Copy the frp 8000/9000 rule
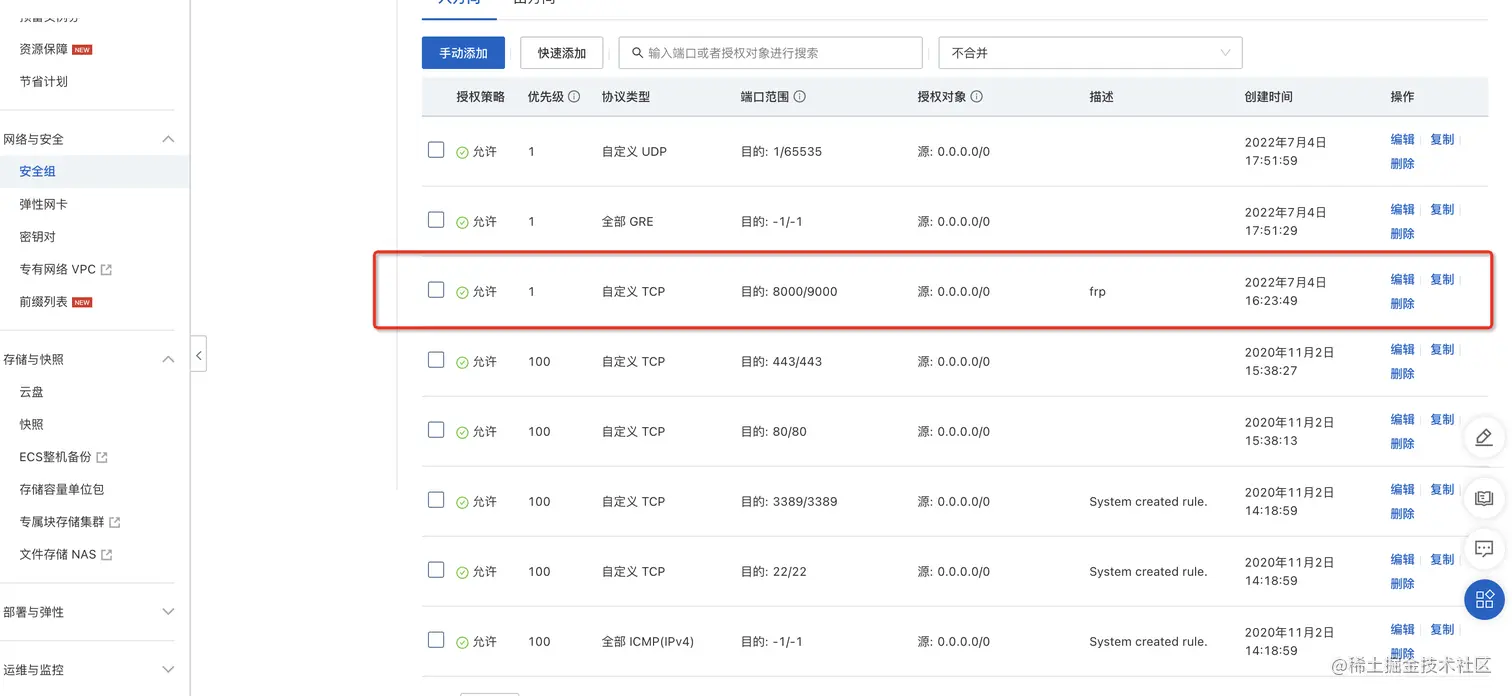Screen dimensions: 1512x696 click(1442, 280)
